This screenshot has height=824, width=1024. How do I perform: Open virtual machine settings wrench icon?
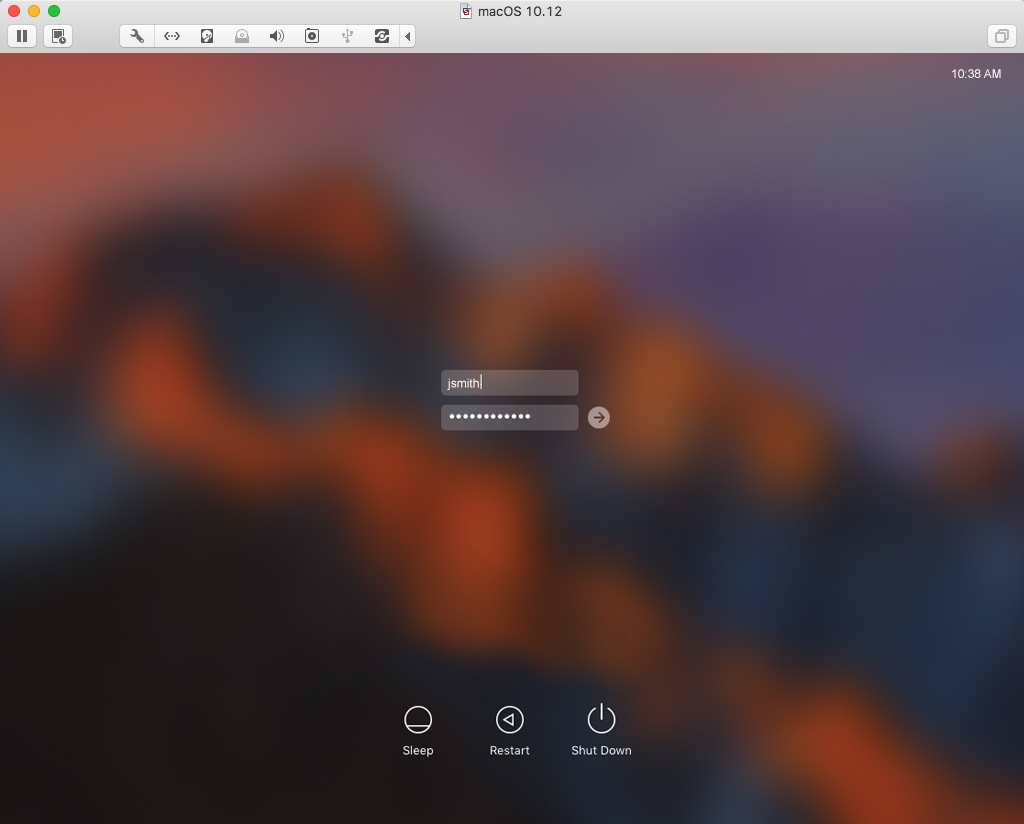(x=137, y=36)
